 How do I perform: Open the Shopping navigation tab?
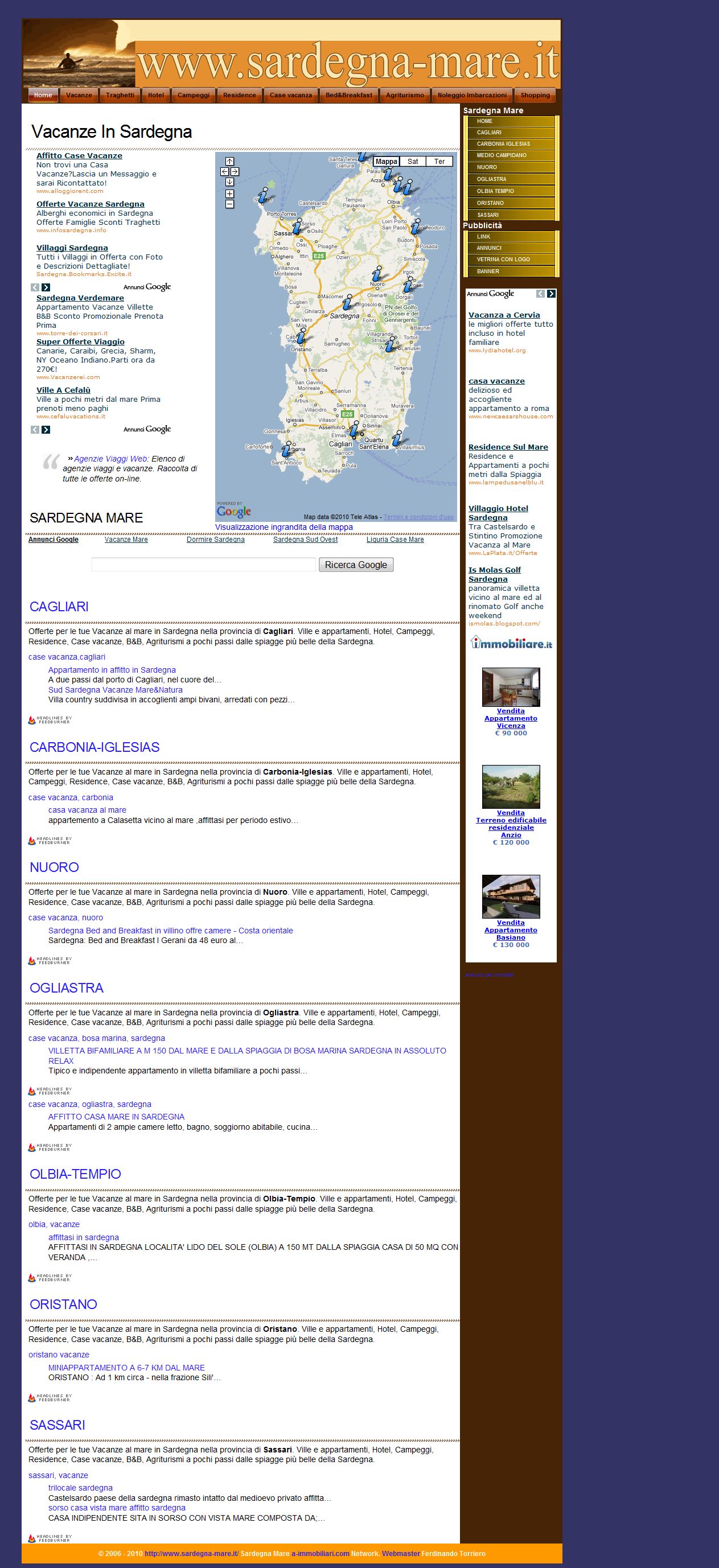[x=535, y=95]
